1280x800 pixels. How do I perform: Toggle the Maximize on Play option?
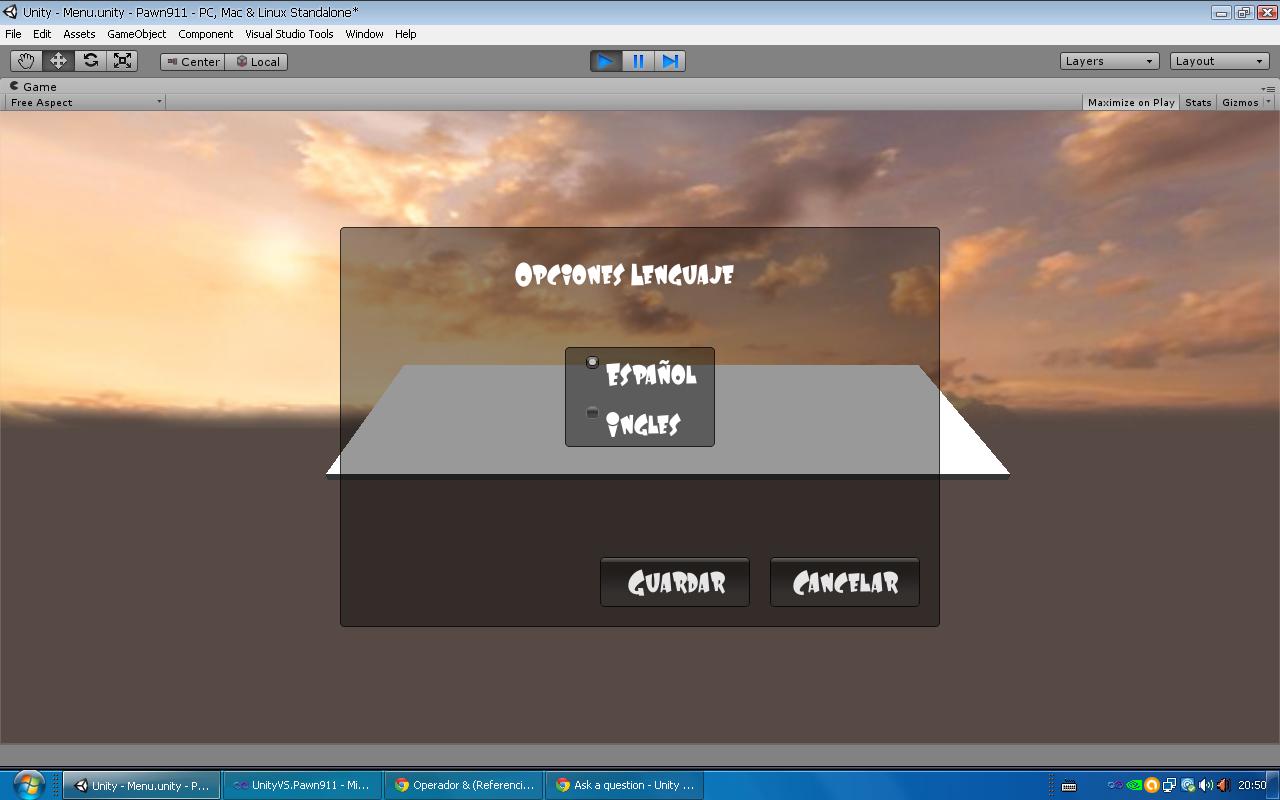1130,101
